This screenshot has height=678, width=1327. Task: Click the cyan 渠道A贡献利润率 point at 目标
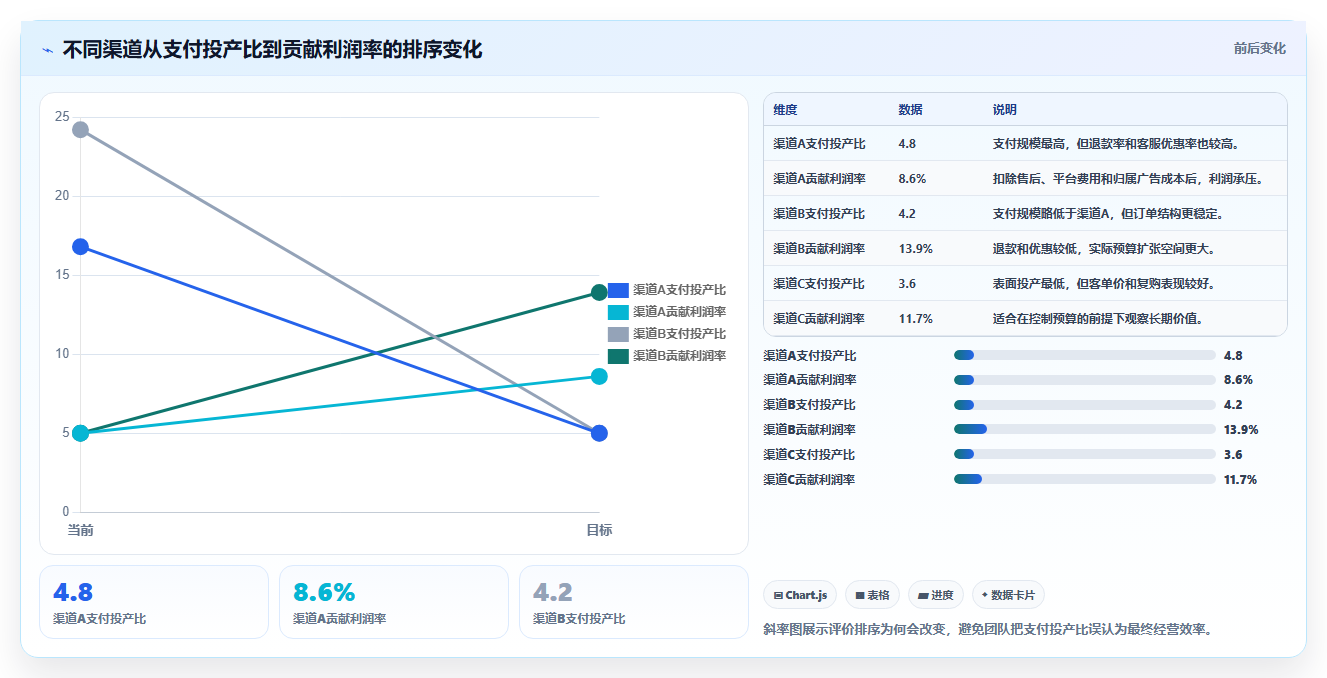point(599,376)
